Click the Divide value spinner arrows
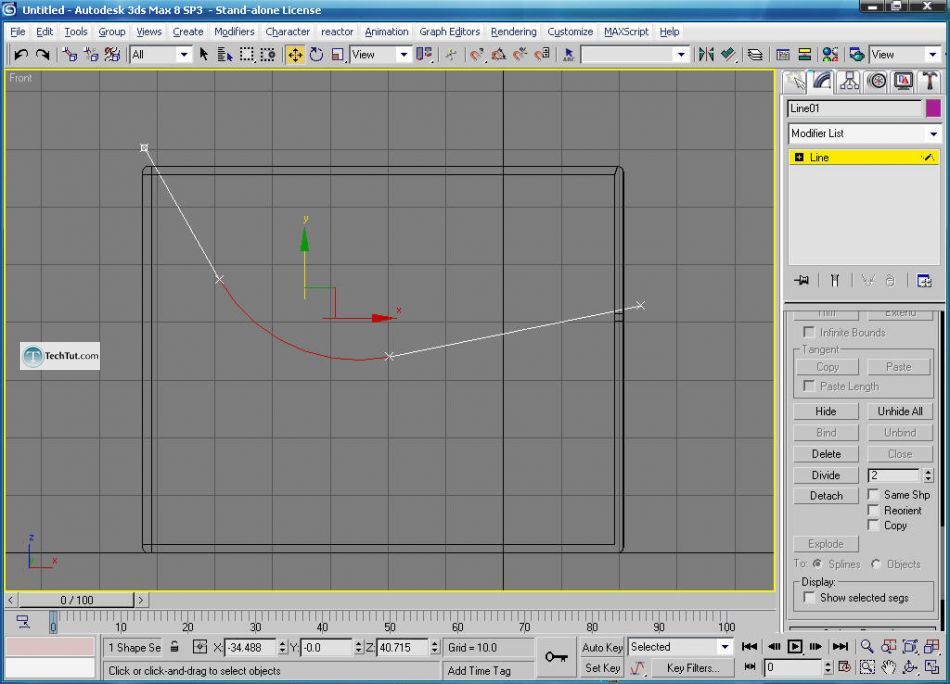950x684 pixels. (928, 475)
